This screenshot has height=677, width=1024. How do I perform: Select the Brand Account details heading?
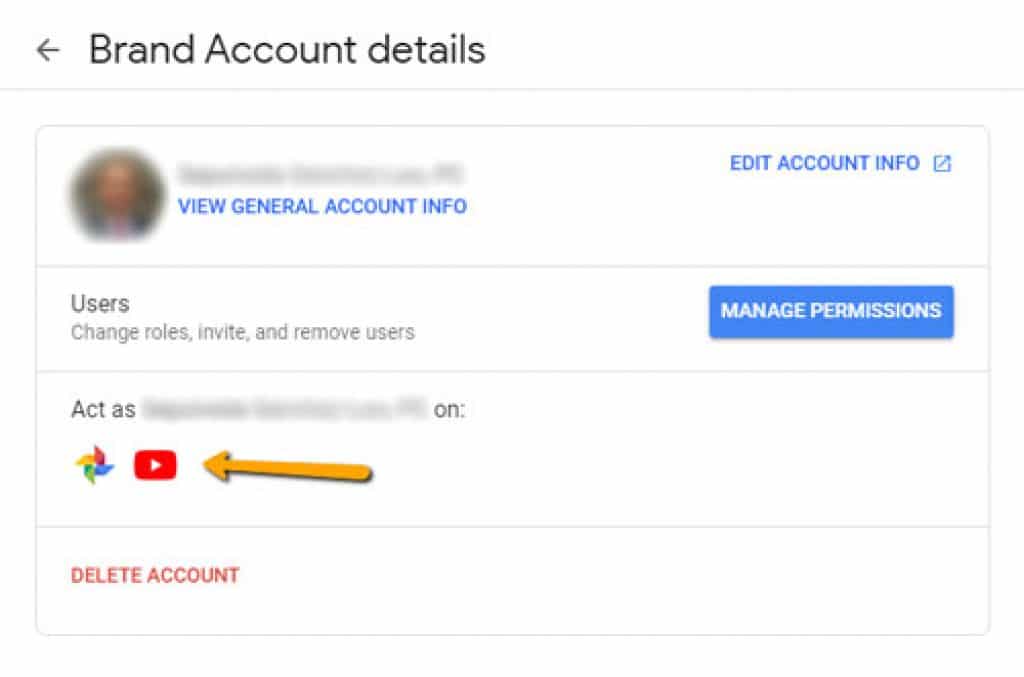click(x=287, y=50)
